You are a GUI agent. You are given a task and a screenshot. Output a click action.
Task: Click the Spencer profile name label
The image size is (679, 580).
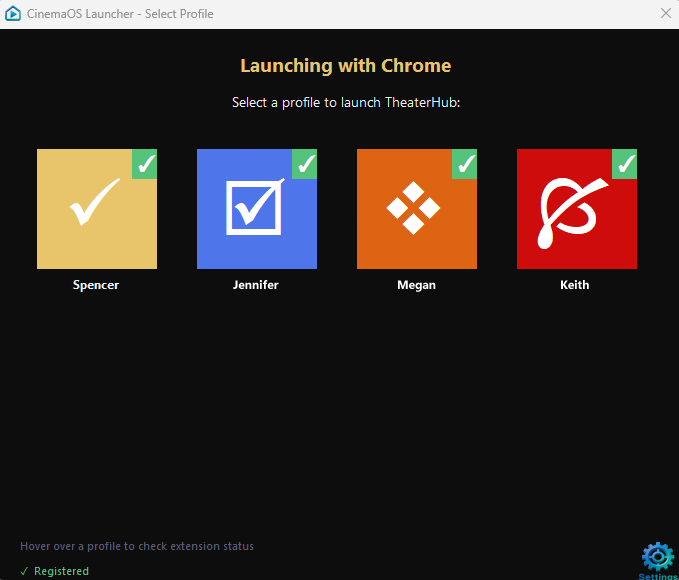pyautogui.click(x=96, y=285)
